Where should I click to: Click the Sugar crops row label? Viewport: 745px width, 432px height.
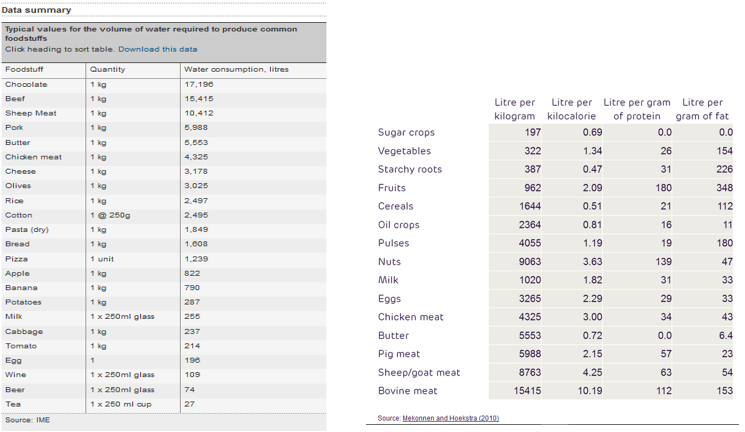coord(406,133)
